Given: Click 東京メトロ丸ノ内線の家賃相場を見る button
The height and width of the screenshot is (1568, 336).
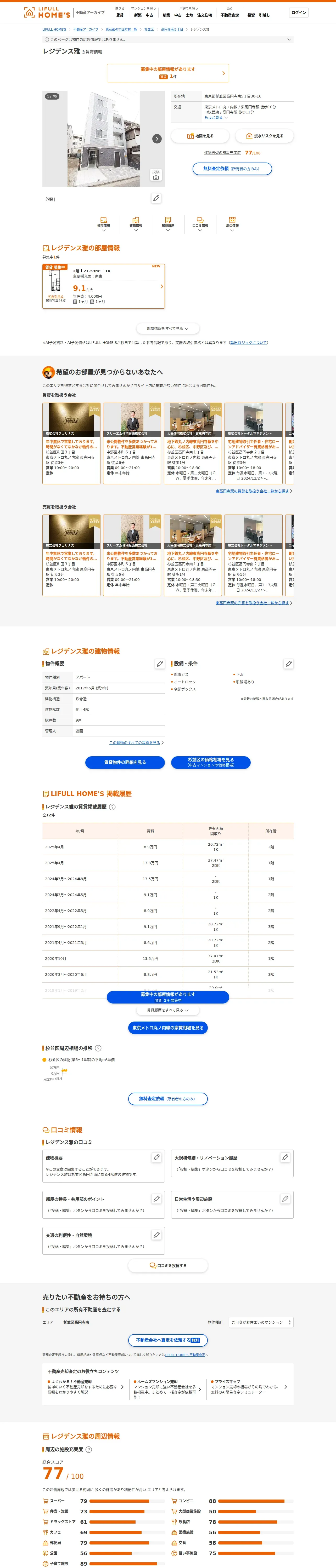Looking at the screenshot, I should coord(168,1028).
